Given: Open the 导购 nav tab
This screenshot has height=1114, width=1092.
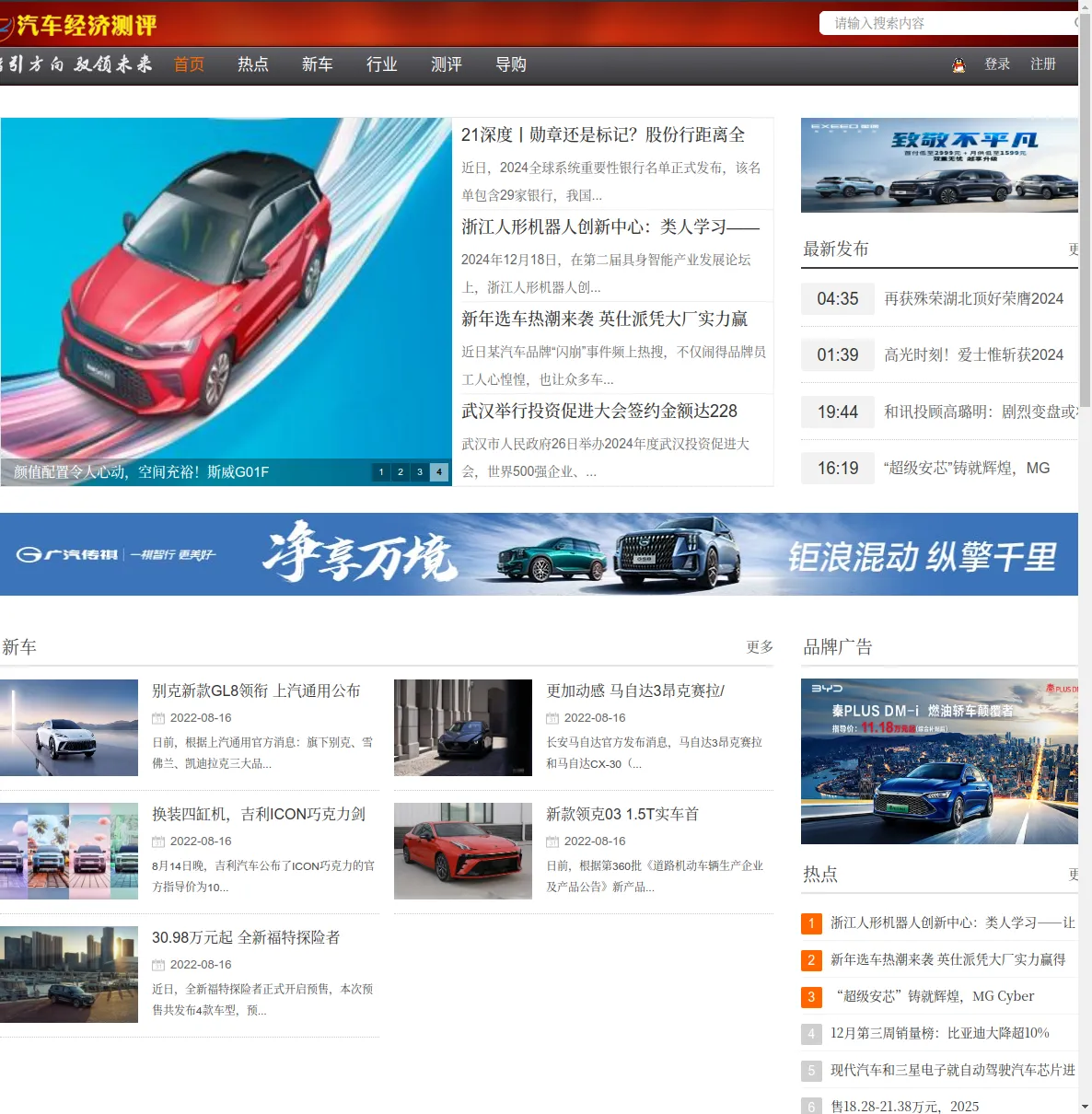Looking at the screenshot, I should (x=511, y=64).
